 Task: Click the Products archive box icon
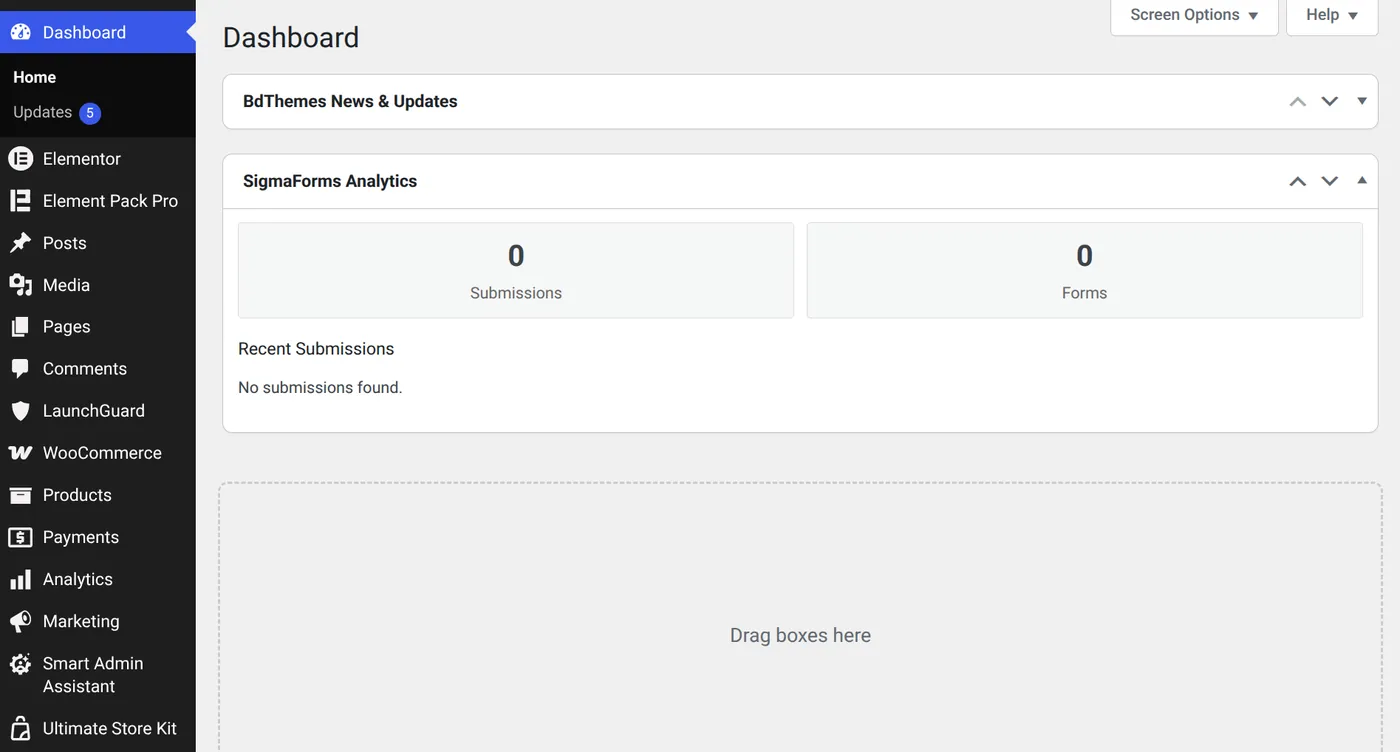20,494
